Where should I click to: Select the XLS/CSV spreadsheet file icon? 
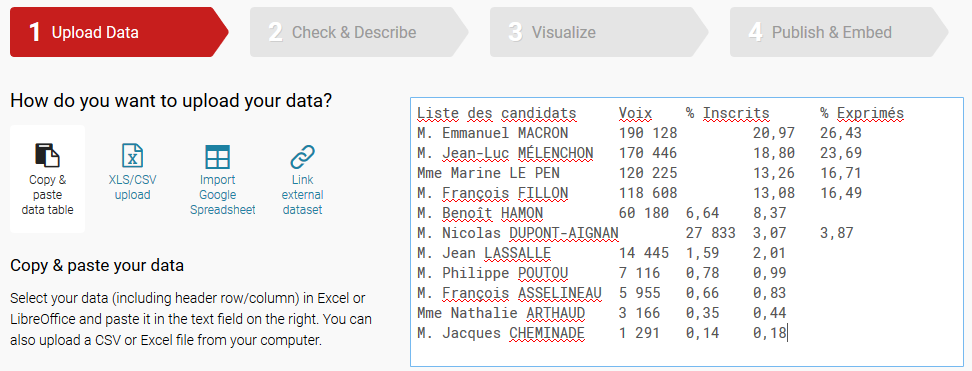pos(132,155)
